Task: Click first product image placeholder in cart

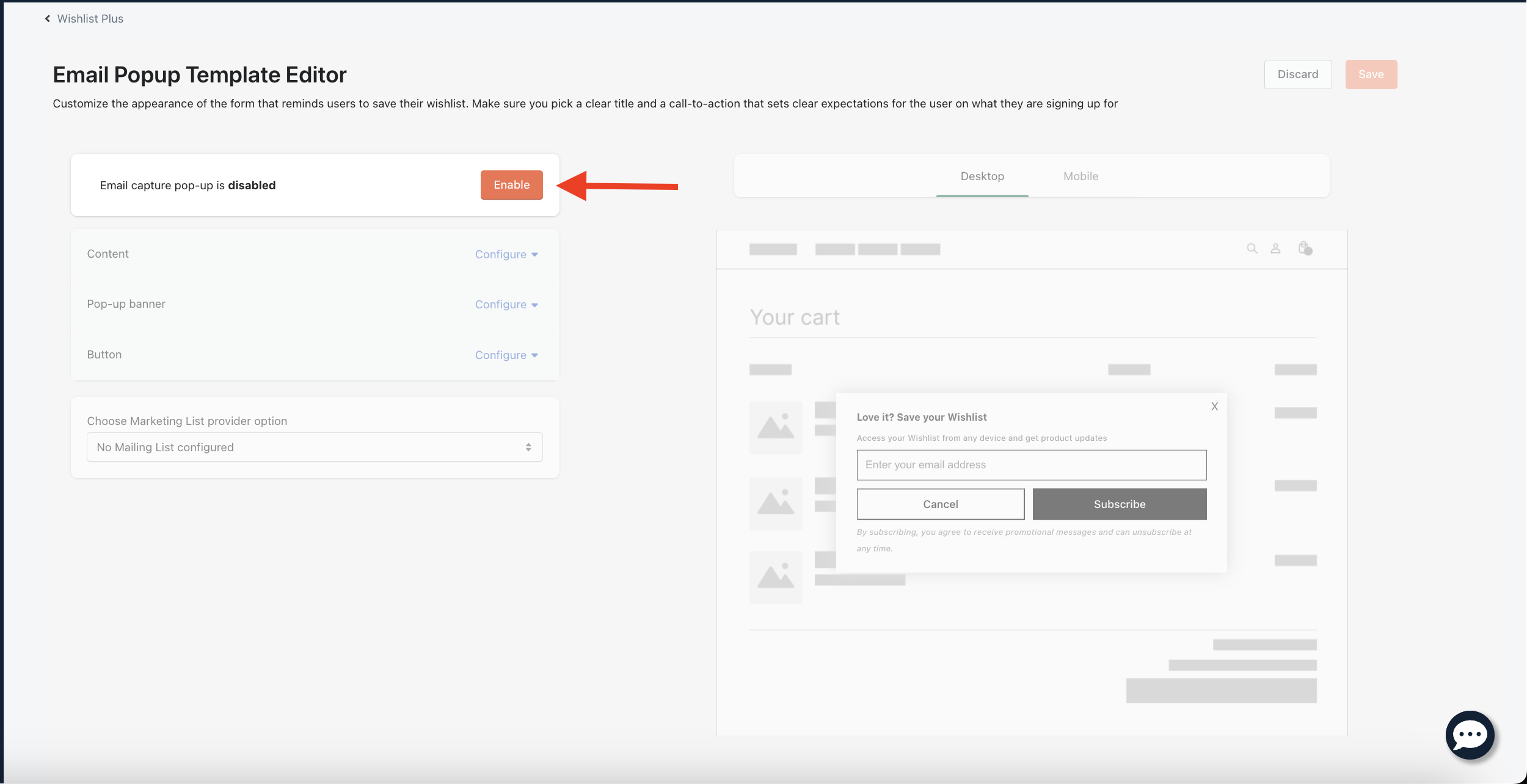Action: click(775, 427)
